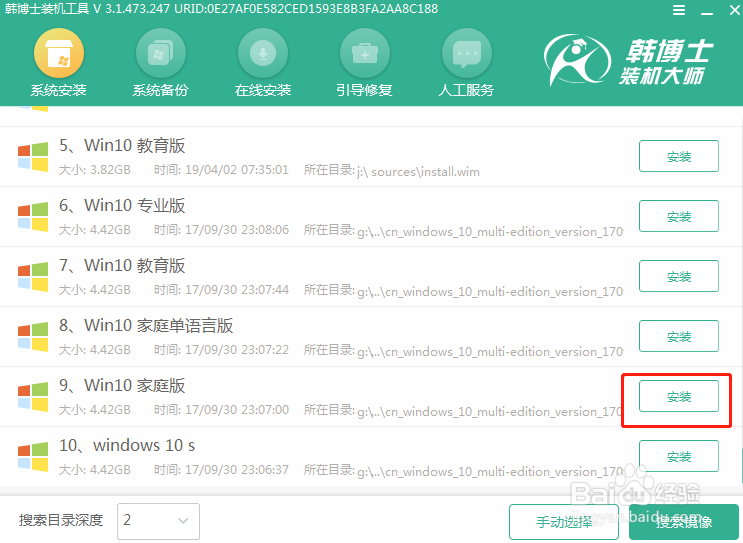Click the timestamp 19/04/02 07:35:01
Screen dimensions: 743x543
click(236, 170)
